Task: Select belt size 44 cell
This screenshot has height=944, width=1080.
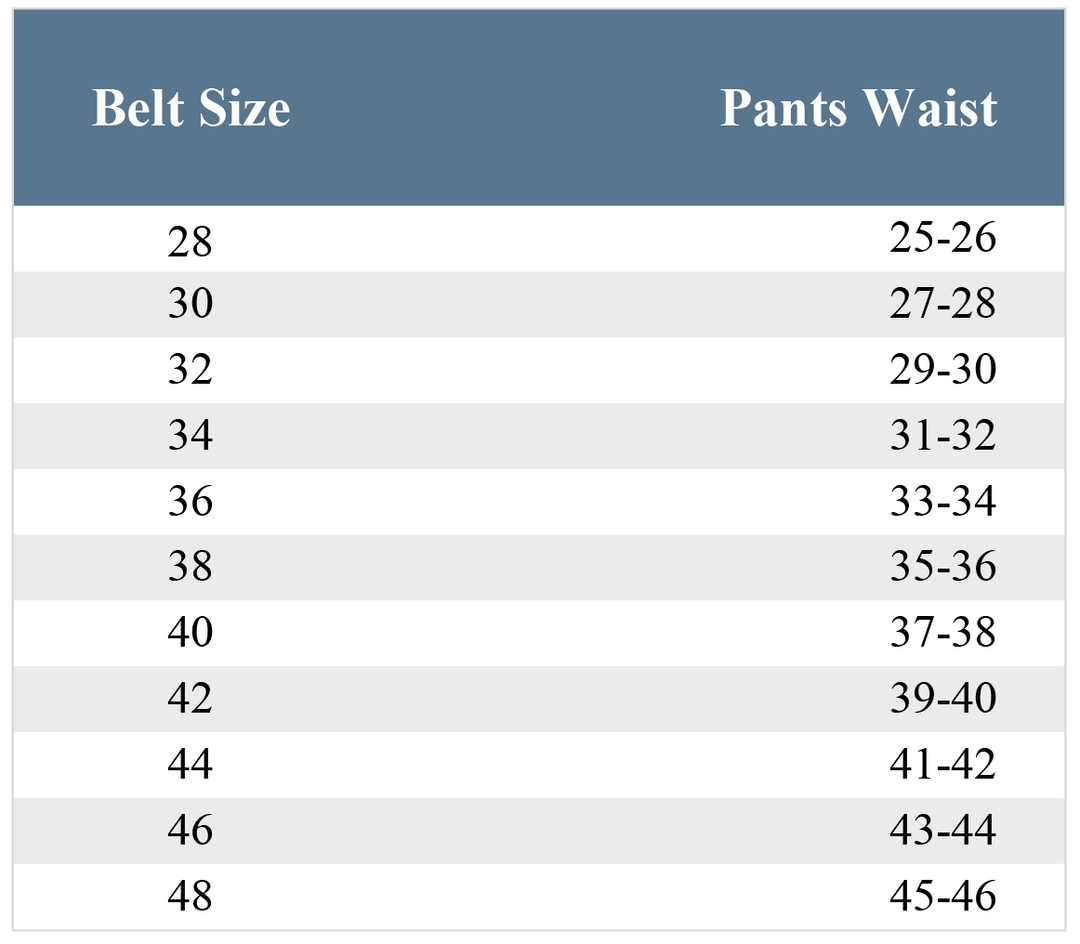Action: coord(190,764)
